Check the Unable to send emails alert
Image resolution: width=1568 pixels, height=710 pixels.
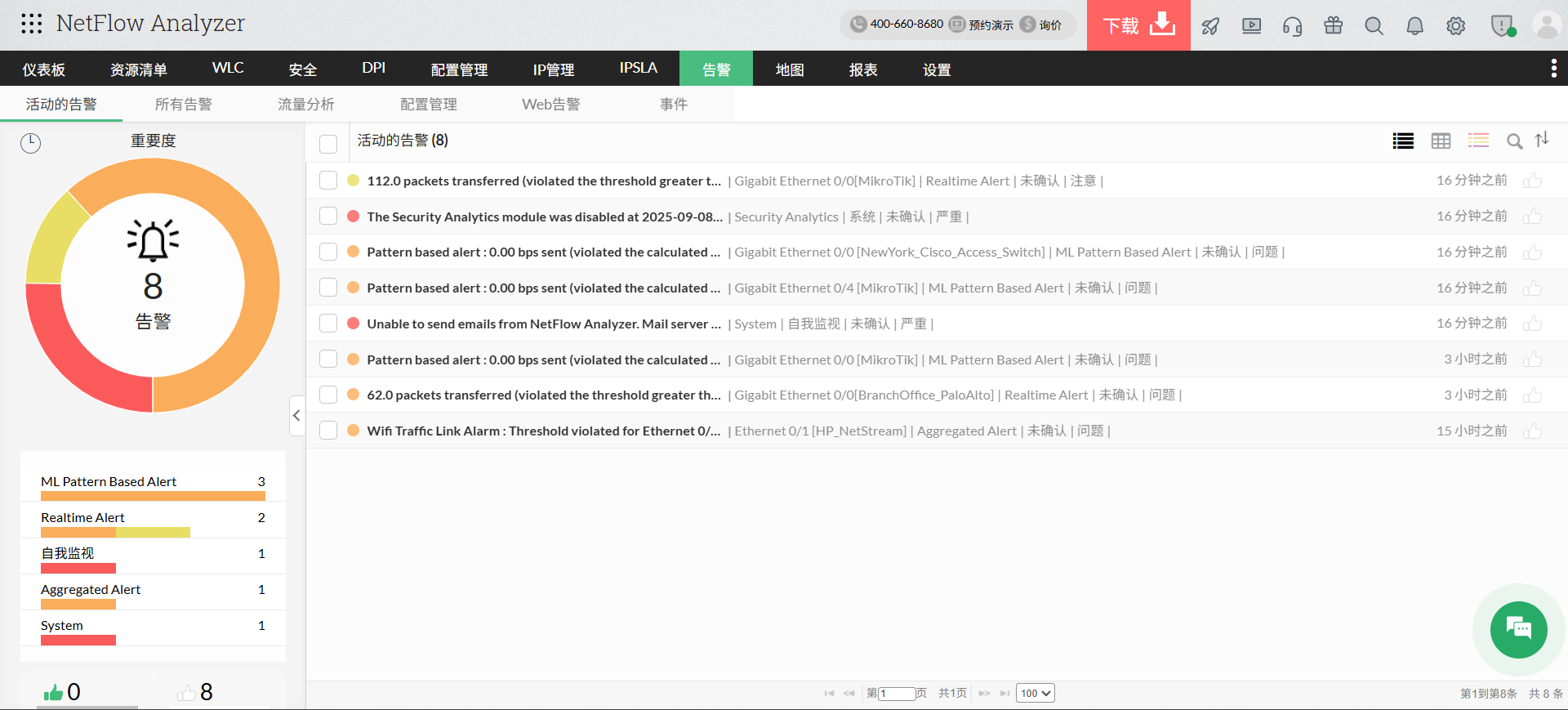point(328,323)
